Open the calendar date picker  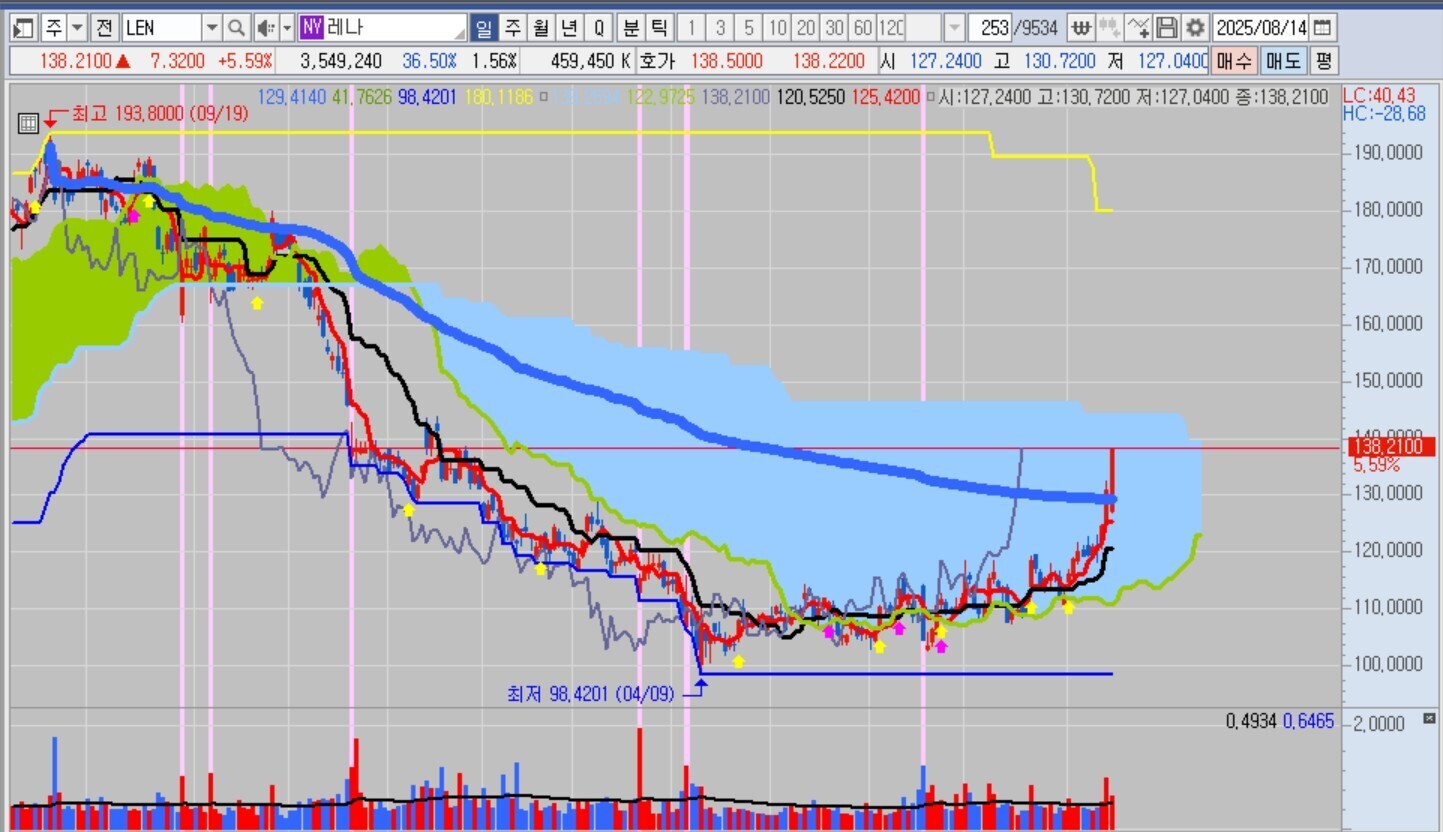tap(1322, 27)
